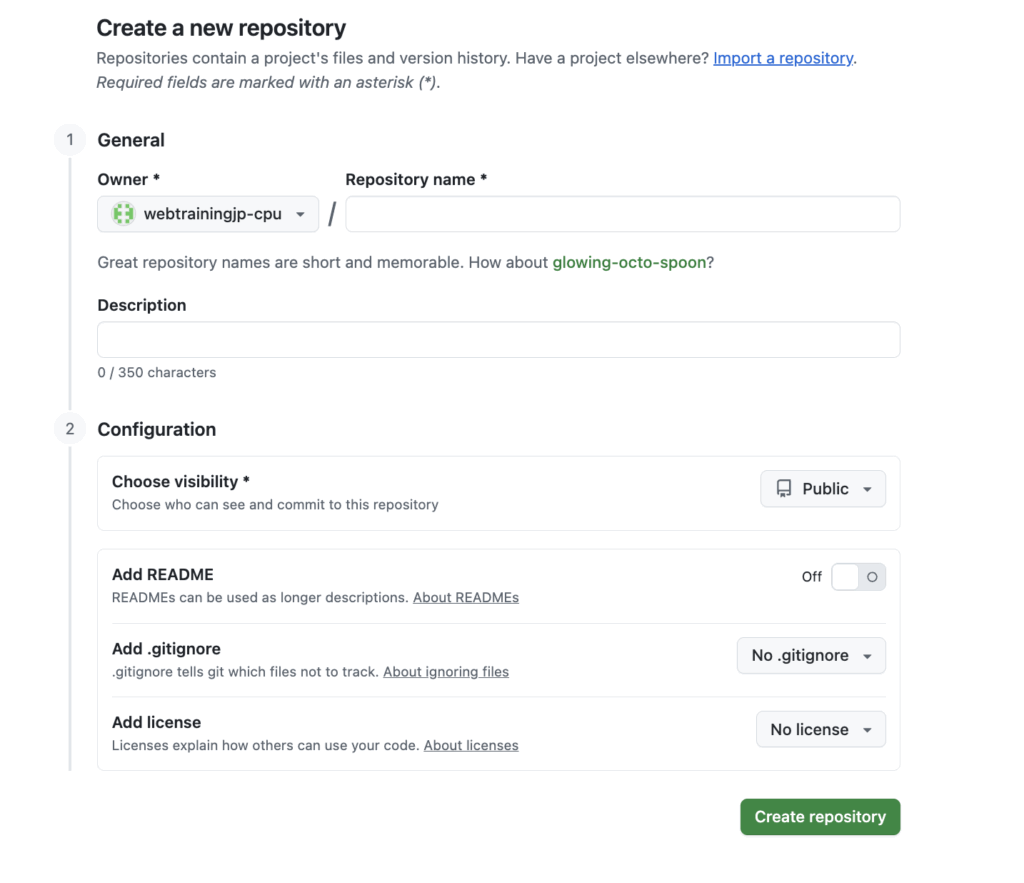Click the repository icon beside Public
This screenshot has height=883, width=1024.
pyautogui.click(x=783, y=489)
